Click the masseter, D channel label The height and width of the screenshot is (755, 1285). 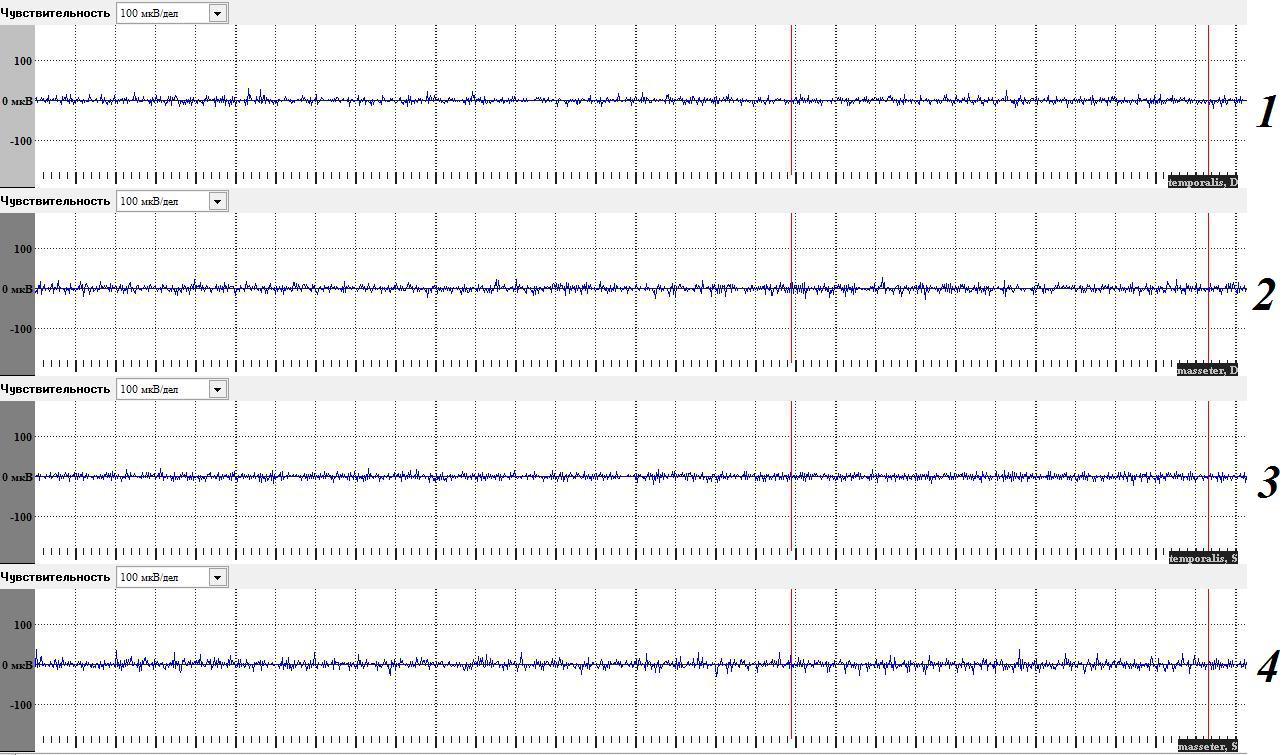pyautogui.click(x=1207, y=370)
